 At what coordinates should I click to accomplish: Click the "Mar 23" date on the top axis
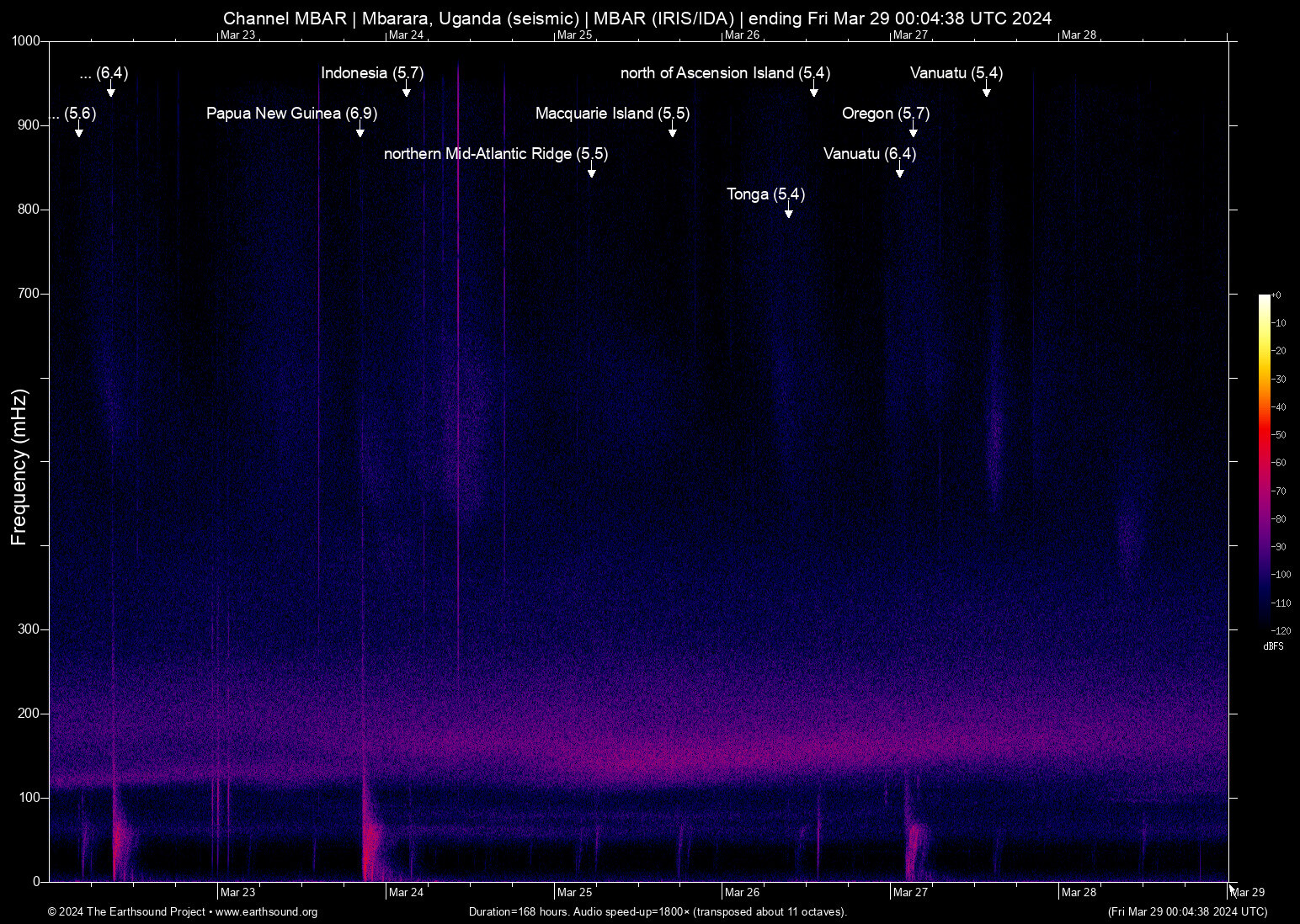237,35
